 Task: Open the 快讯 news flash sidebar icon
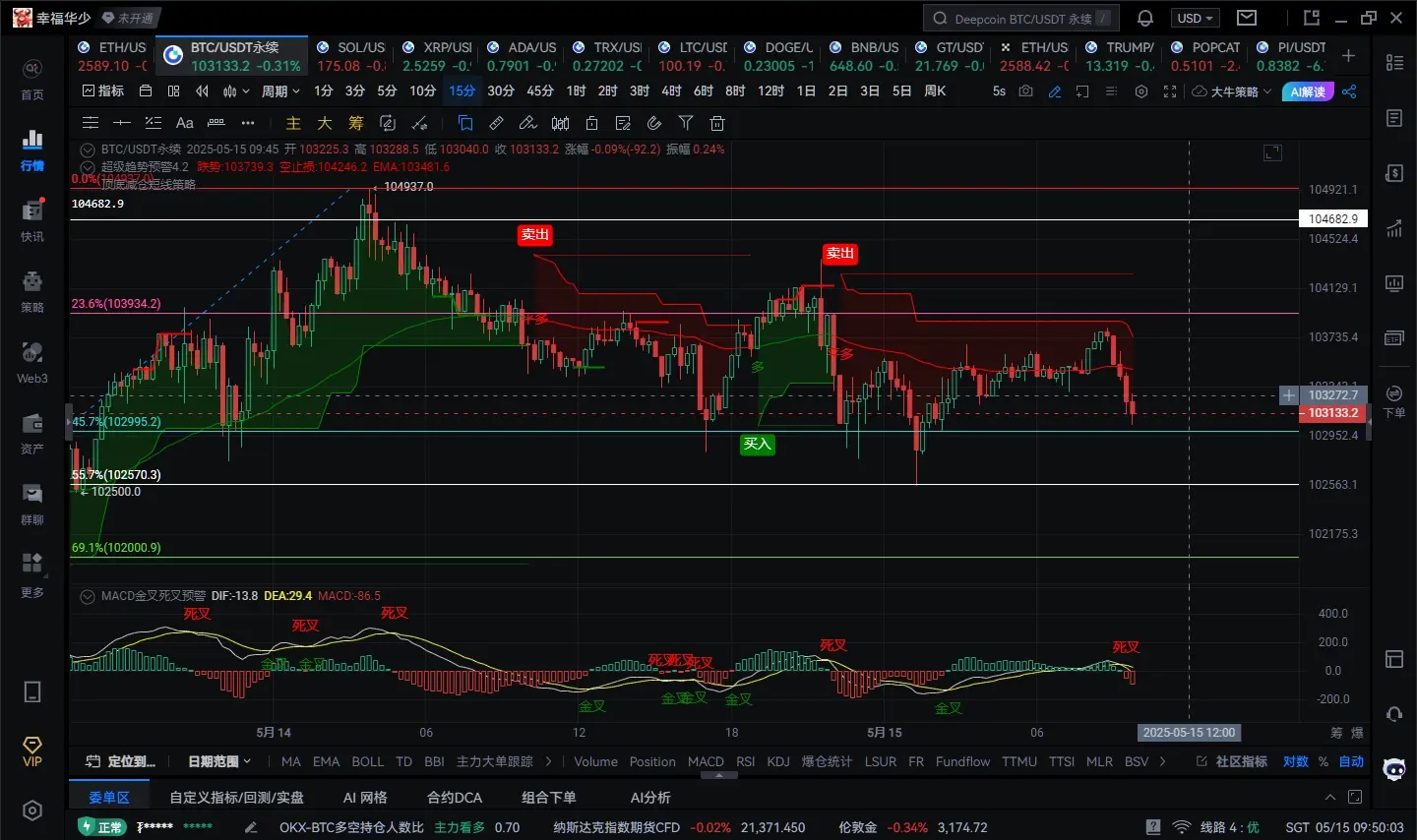point(32,220)
